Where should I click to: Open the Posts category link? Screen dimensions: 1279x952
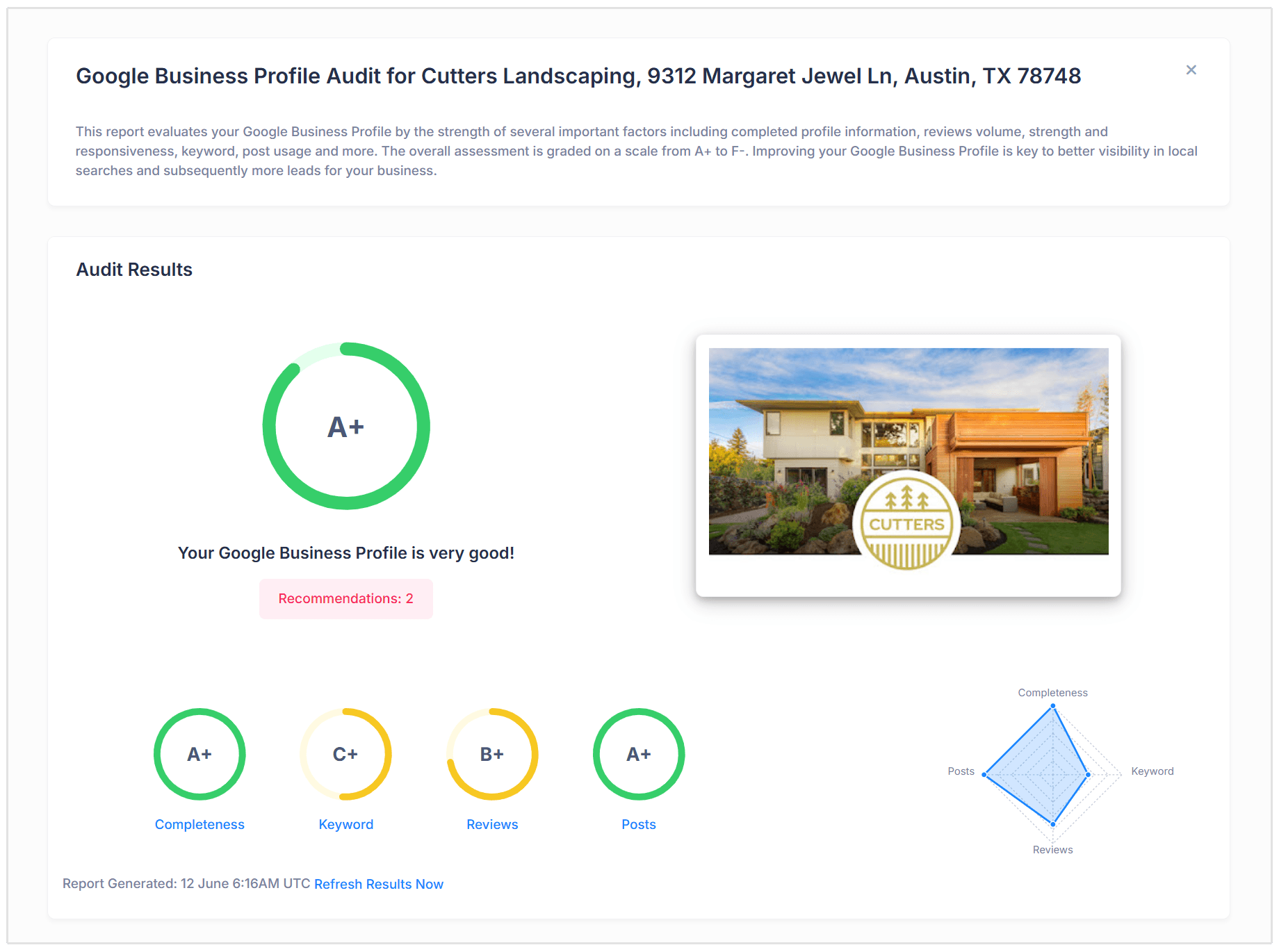639,824
